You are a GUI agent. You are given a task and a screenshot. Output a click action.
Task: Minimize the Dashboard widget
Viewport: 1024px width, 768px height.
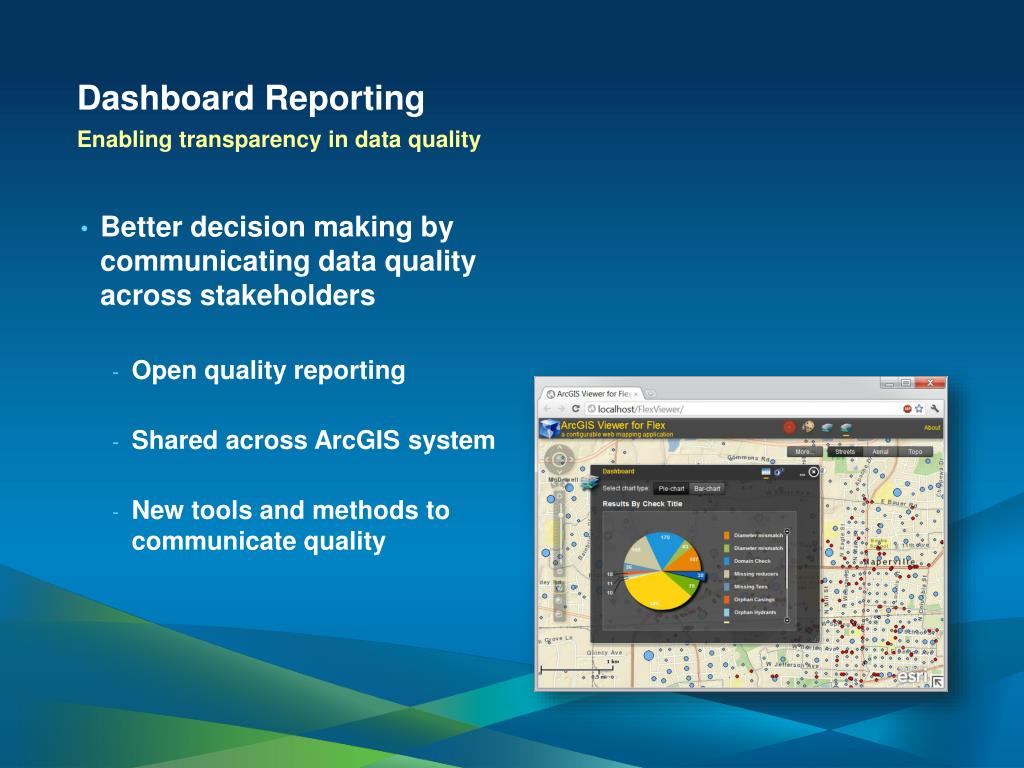(802, 475)
